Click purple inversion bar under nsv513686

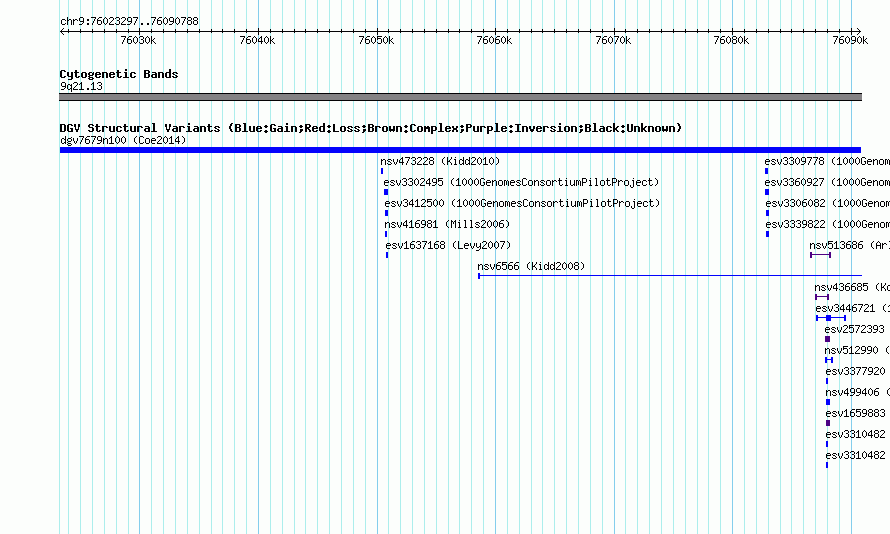click(x=820, y=255)
